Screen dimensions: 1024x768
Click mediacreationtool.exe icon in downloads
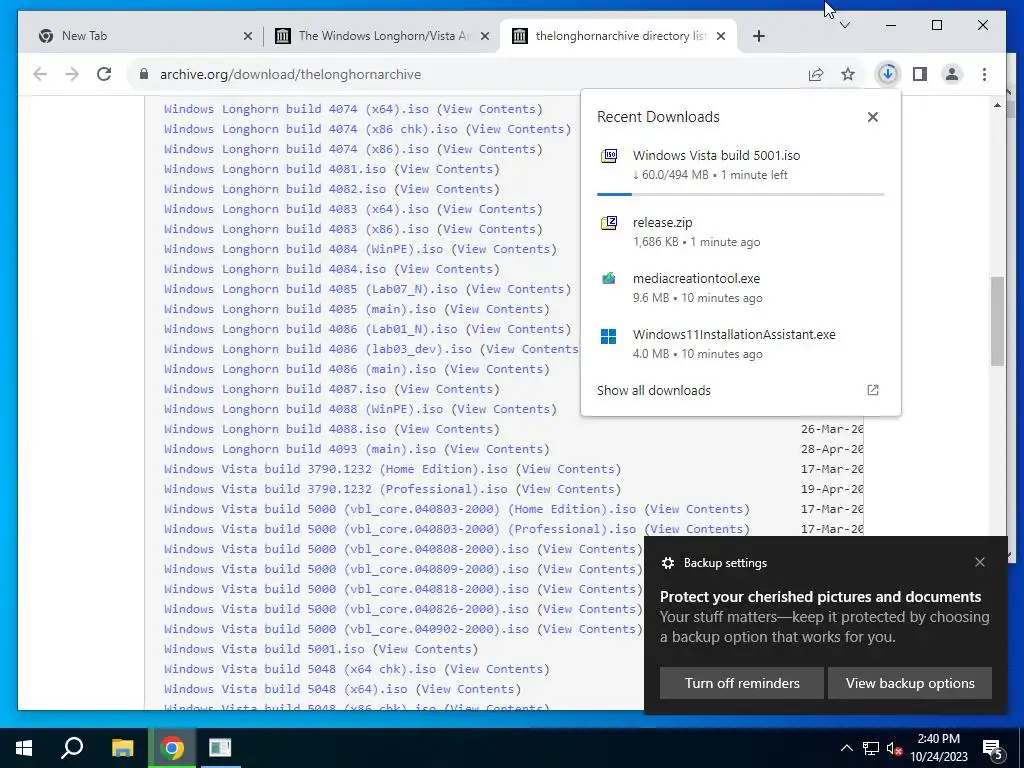pos(609,279)
